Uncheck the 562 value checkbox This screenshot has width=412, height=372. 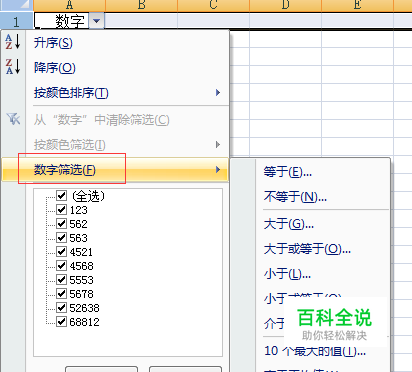point(61,224)
